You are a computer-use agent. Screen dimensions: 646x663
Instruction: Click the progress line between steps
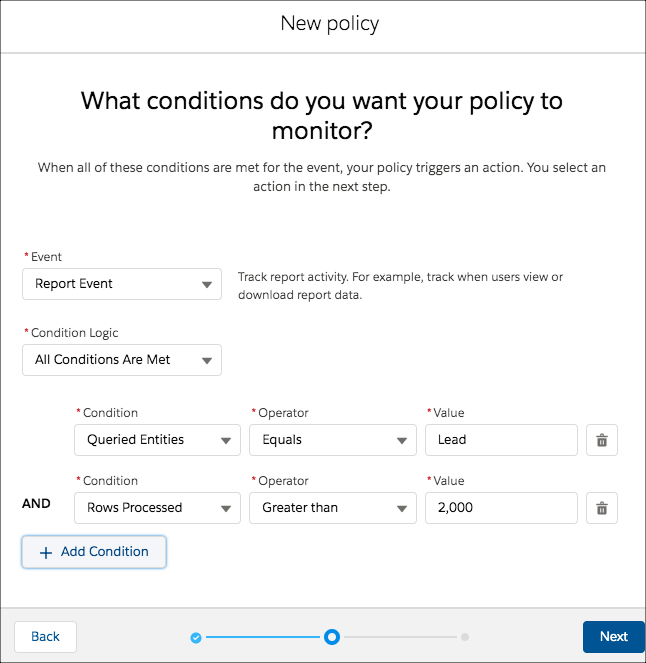click(x=263, y=637)
